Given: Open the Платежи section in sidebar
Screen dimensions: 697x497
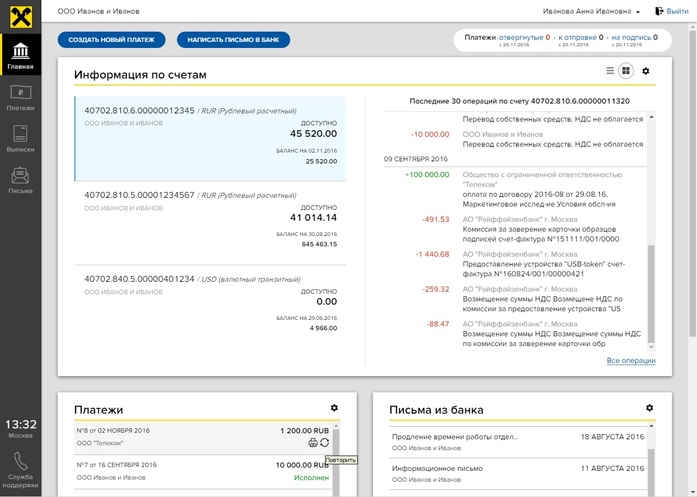Looking at the screenshot, I should tap(21, 99).
